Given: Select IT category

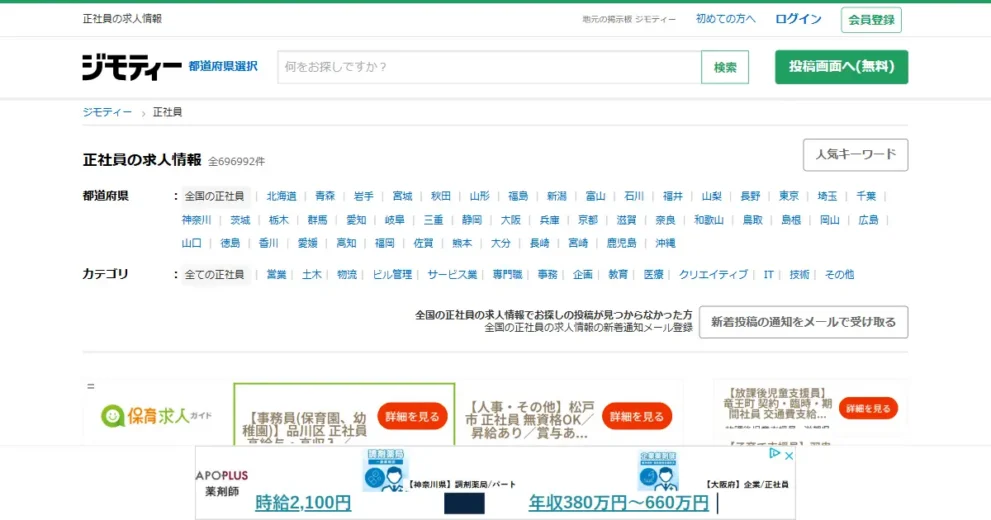Looking at the screenshot, I should pyautogui.click(x=769, y=275).
